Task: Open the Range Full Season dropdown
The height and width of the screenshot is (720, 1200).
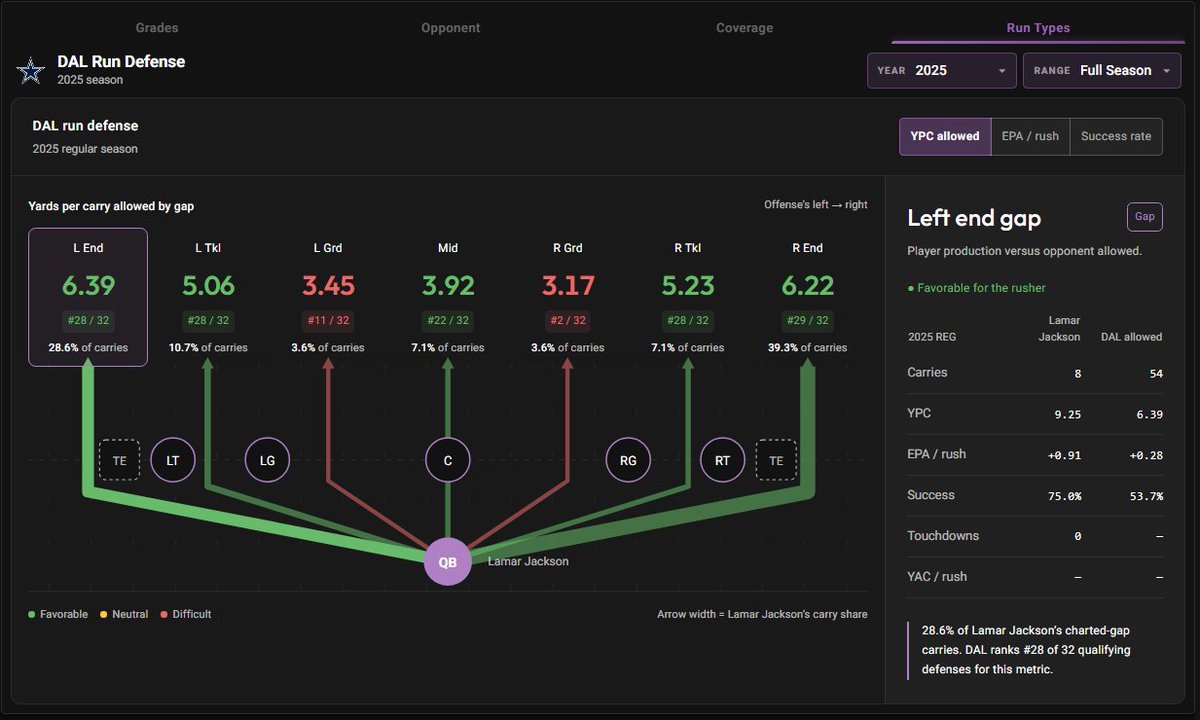Action: [1102, 71]
